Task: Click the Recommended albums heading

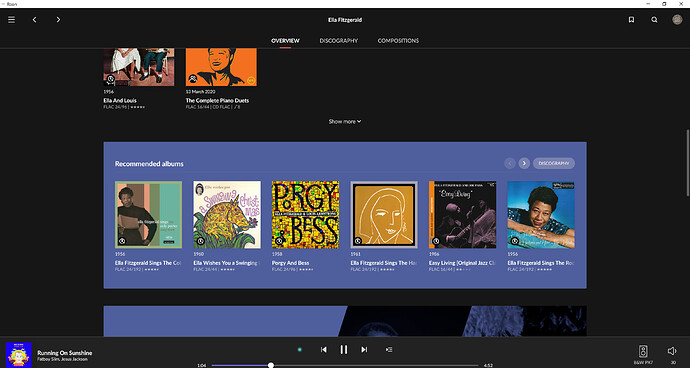Action: click(149, 164)
